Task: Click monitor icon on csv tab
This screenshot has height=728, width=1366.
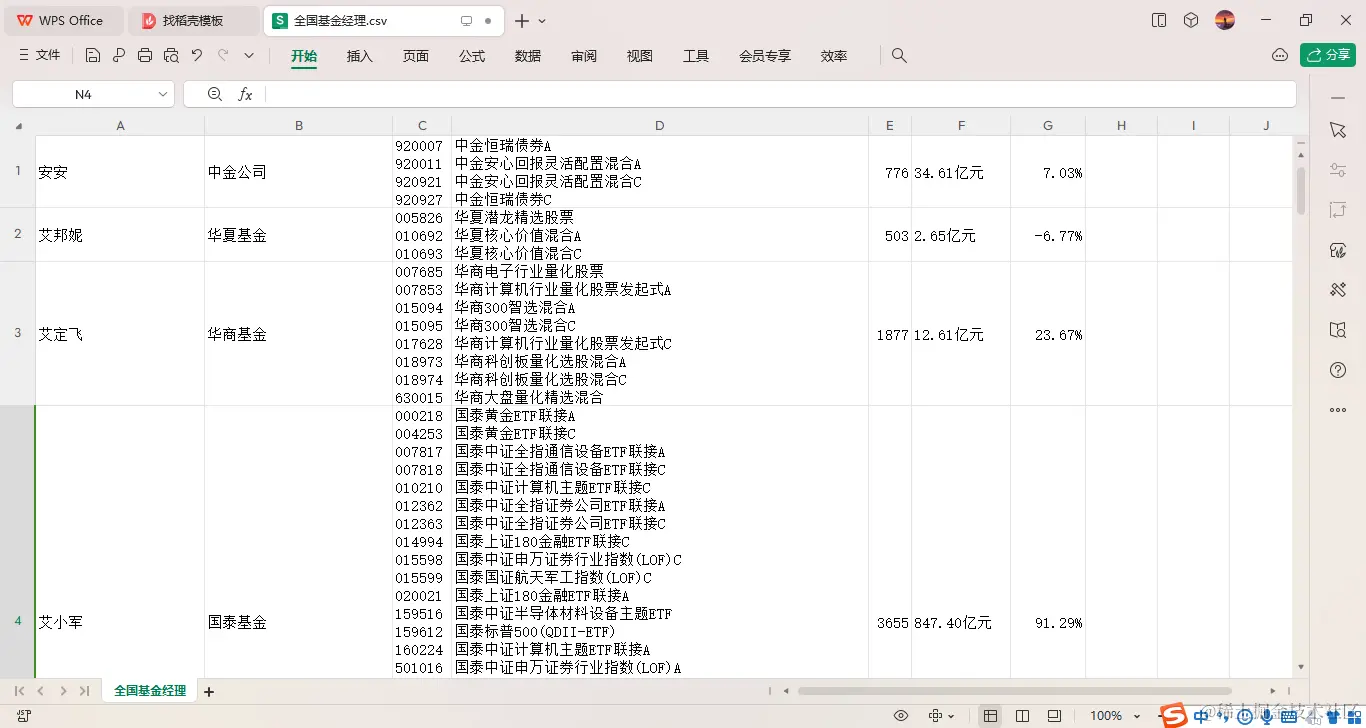Action: pyautogui.click(x=466, y=20)
